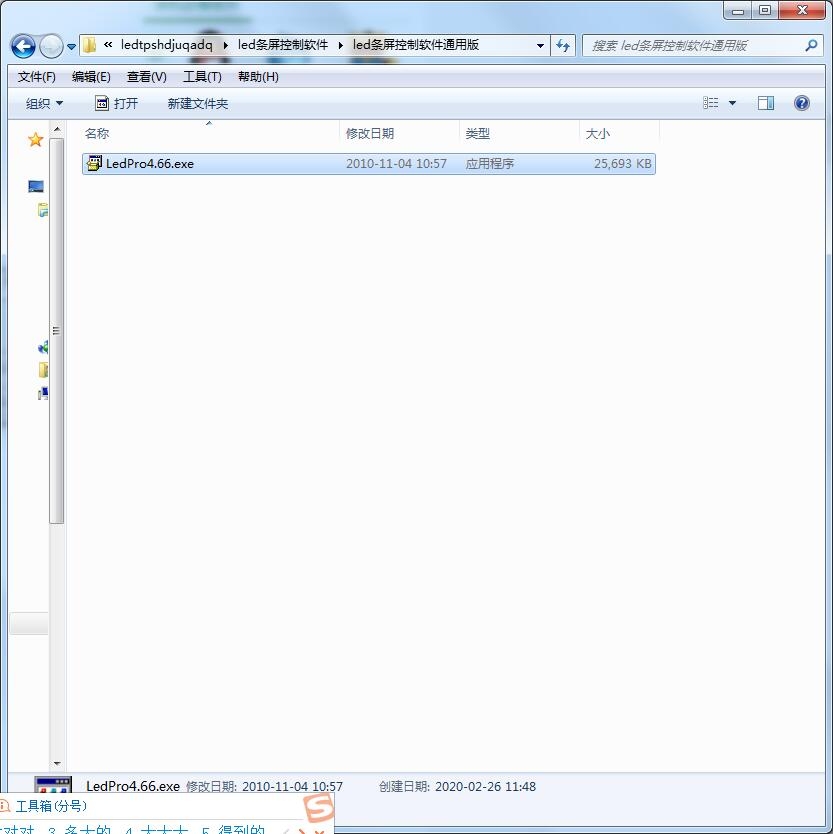
Task: Open Favorites star in navigation pane
Action: click(36, 140)
